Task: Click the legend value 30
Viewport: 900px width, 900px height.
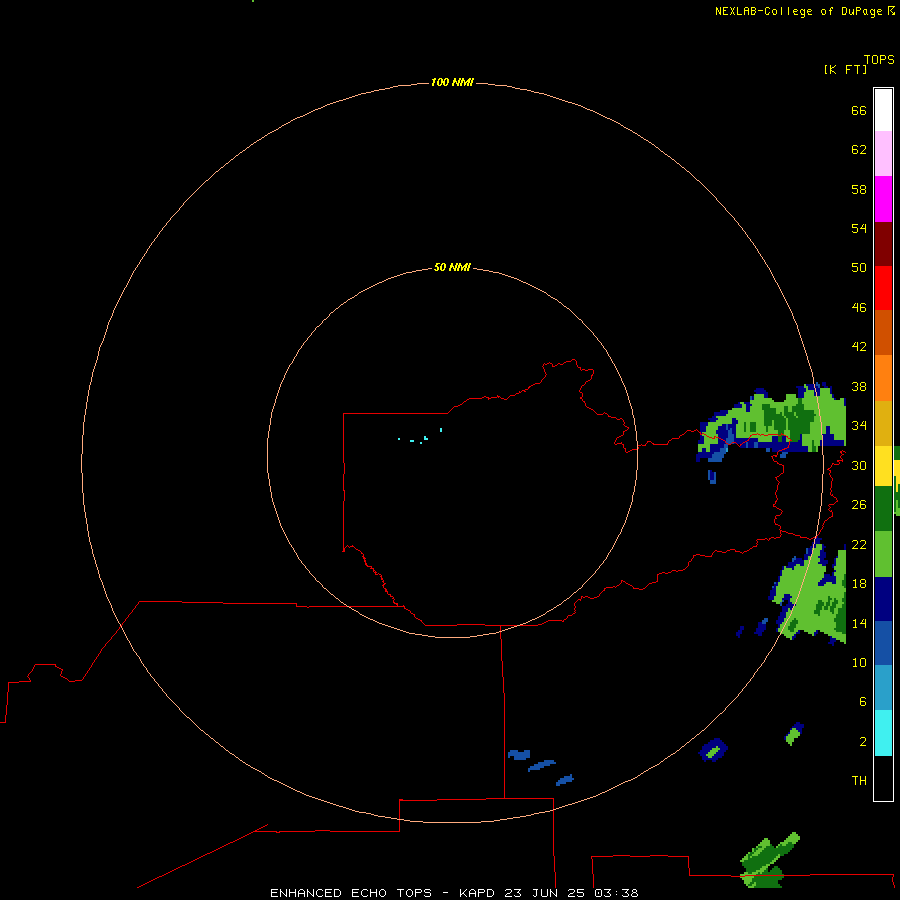Action: 859,465
